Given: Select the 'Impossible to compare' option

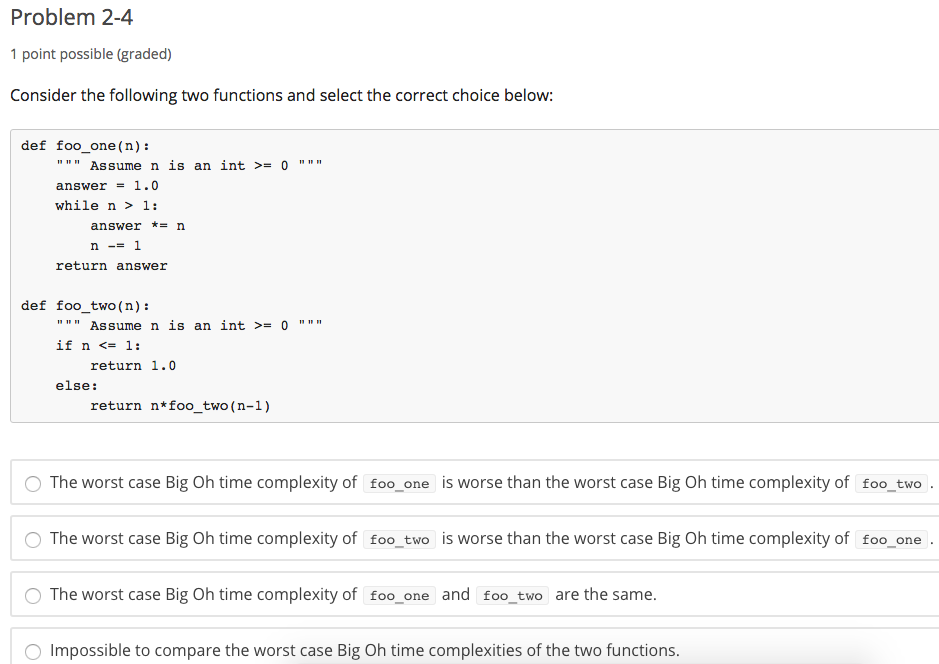Looking at the screenshot, I should pos(32,651).
